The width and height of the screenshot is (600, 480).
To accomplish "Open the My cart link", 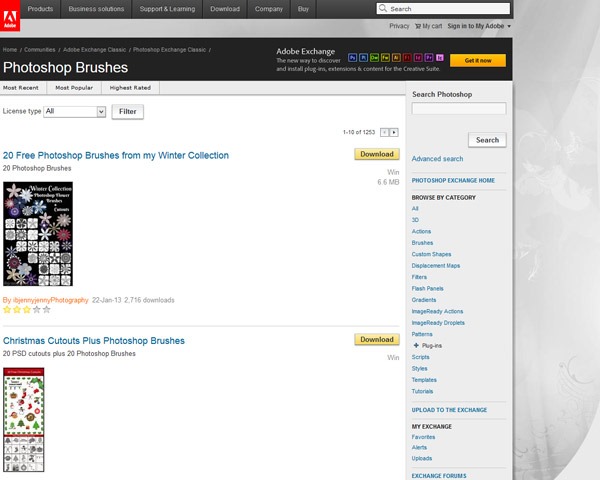I will (x=432, y=26).
